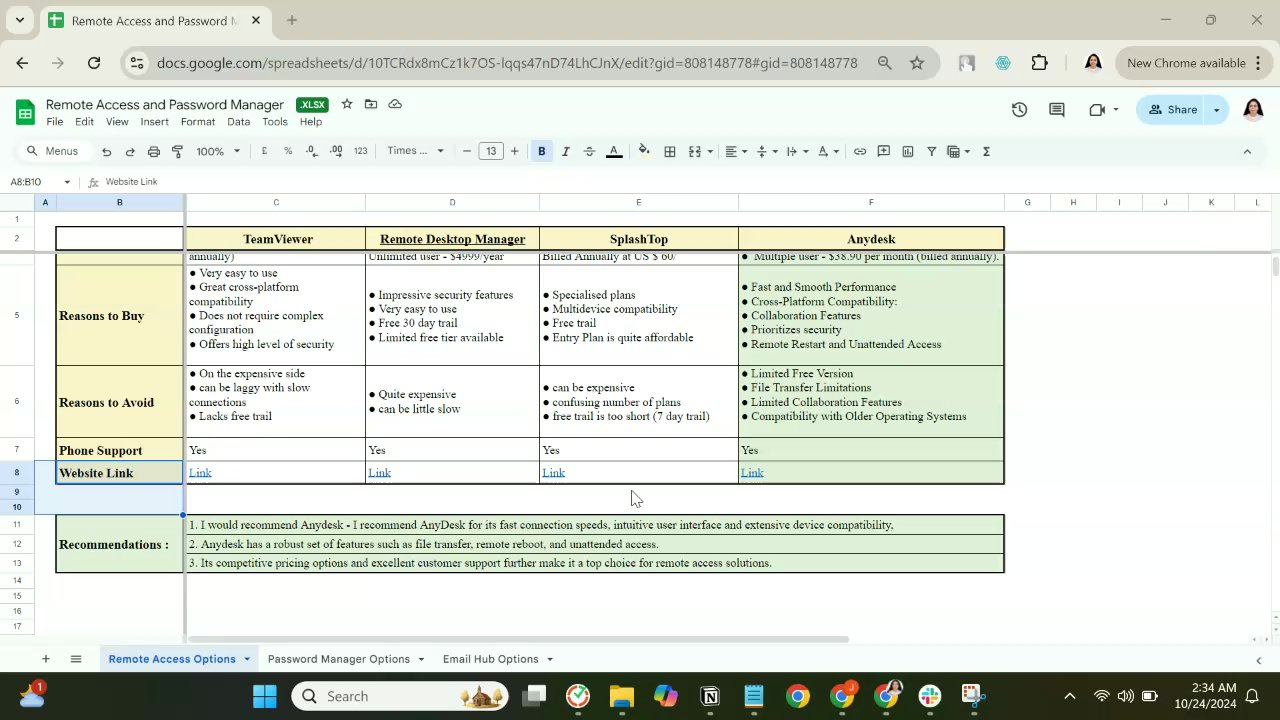
Task: Decrease decimal places button
Action: [312, 152]
